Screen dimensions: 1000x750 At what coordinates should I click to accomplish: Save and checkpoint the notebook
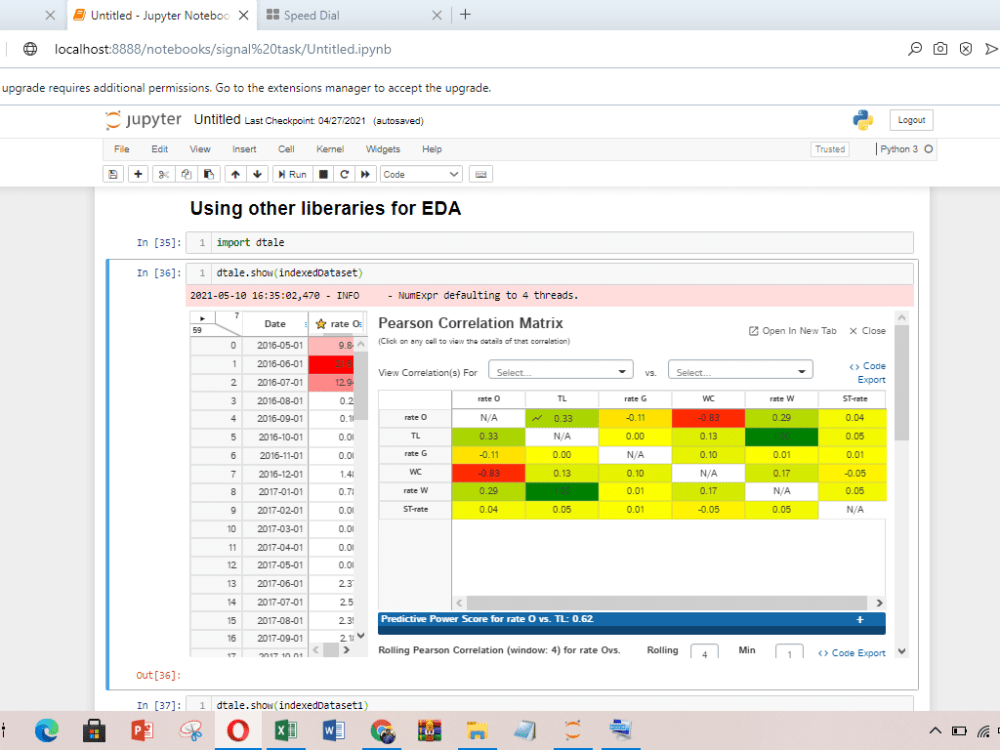point(113,173)
